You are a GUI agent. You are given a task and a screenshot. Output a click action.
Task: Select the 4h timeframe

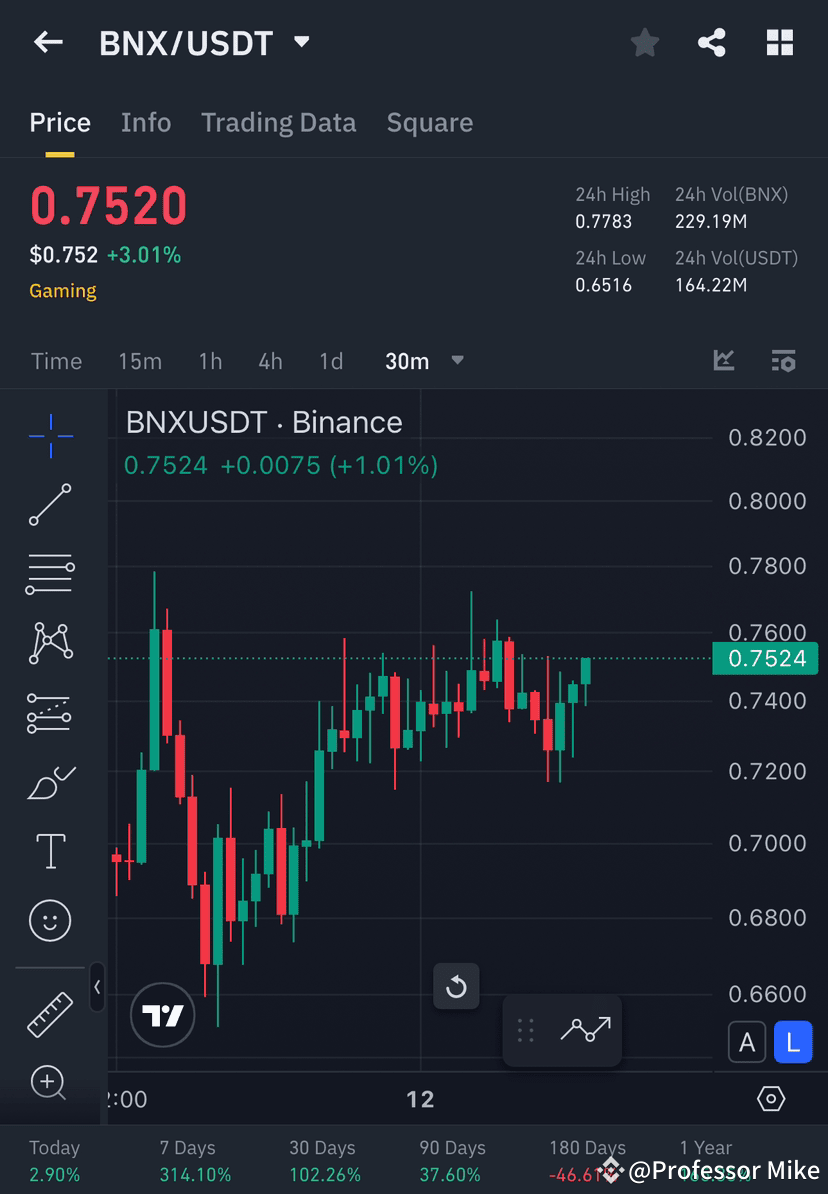(x=269, y=361)
